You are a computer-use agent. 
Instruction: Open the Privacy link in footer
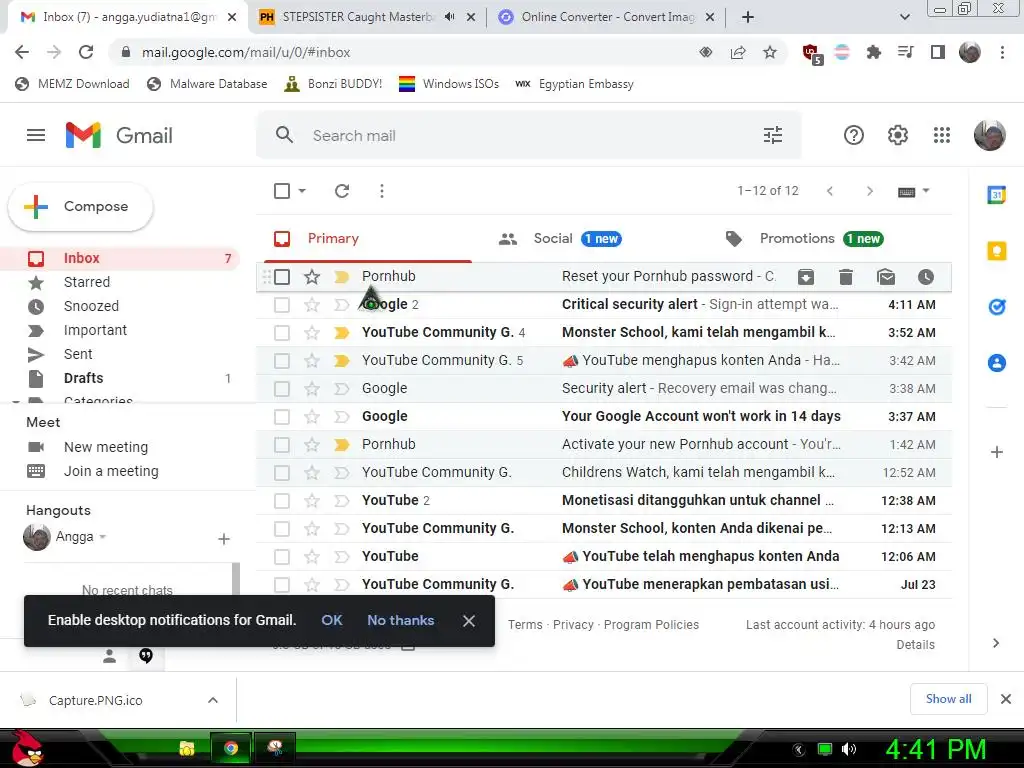click(x=573, y=624)
